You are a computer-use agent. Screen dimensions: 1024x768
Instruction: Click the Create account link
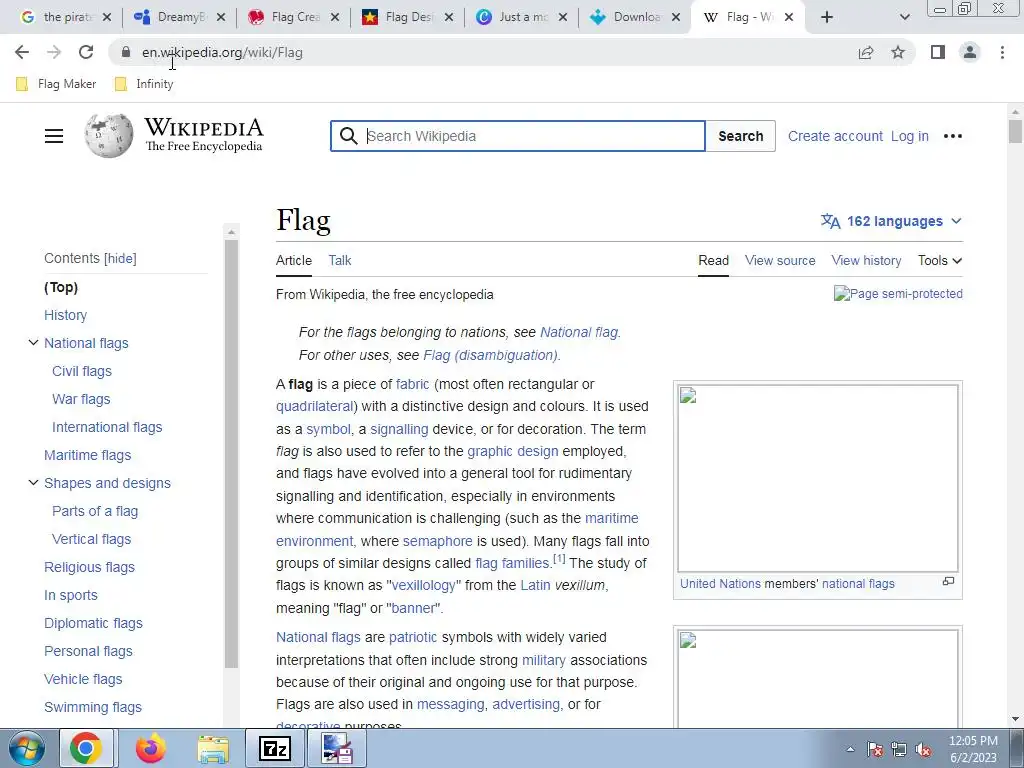(x=835, y=136)
